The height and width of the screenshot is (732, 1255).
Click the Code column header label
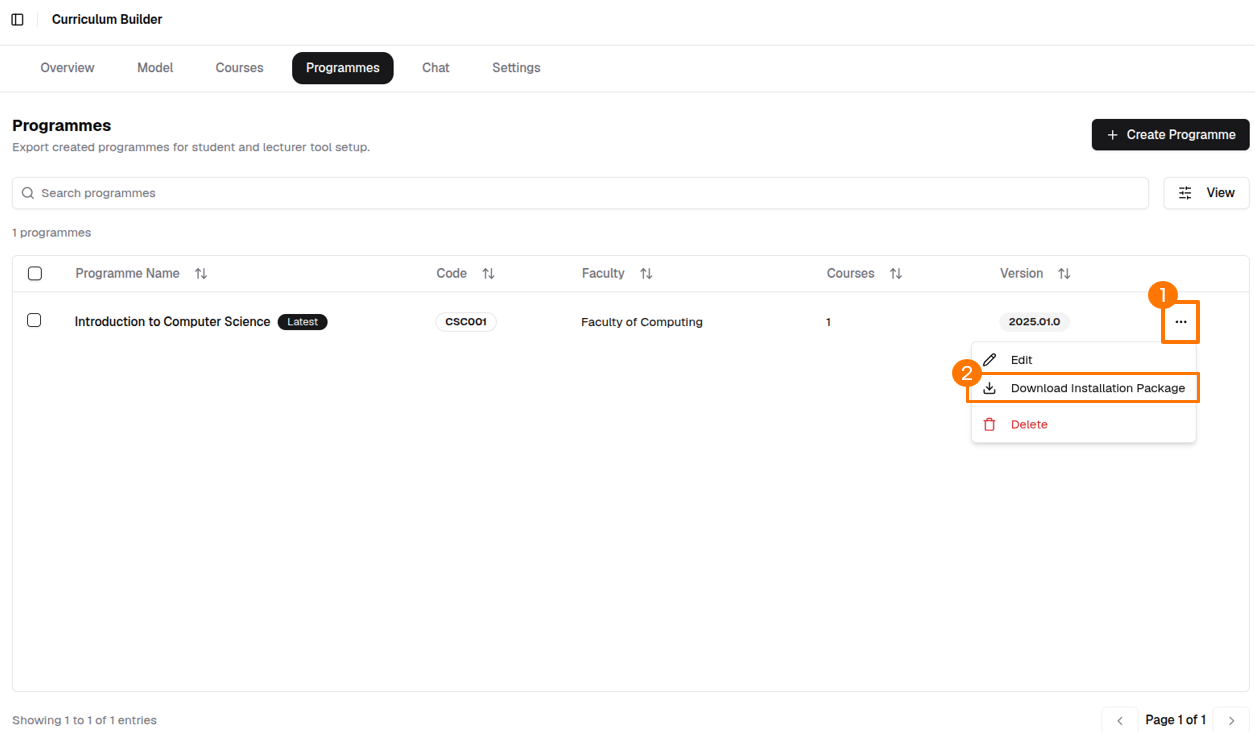click(x=452, y=274)
